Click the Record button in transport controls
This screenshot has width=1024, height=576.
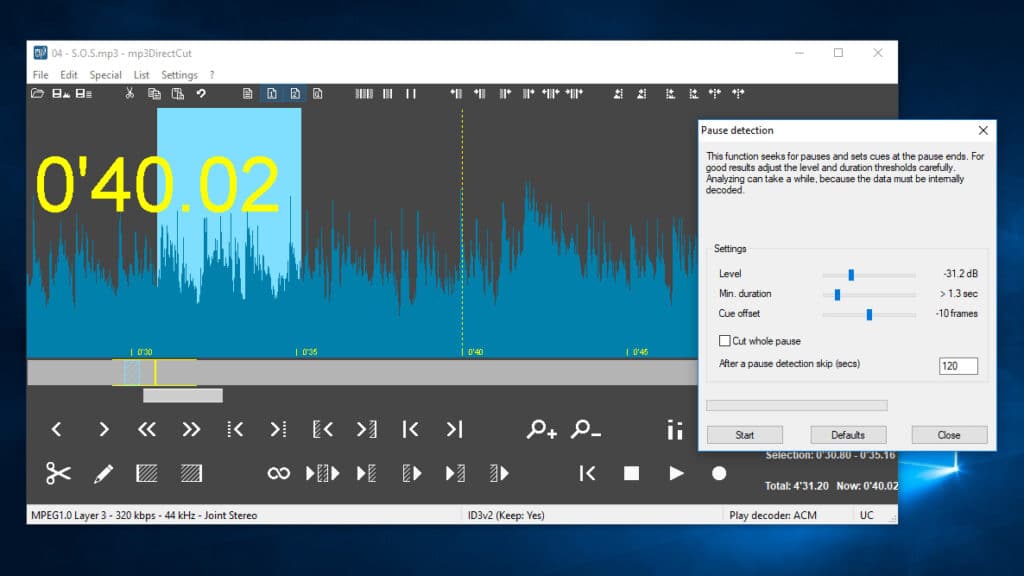tap(719, 472)
